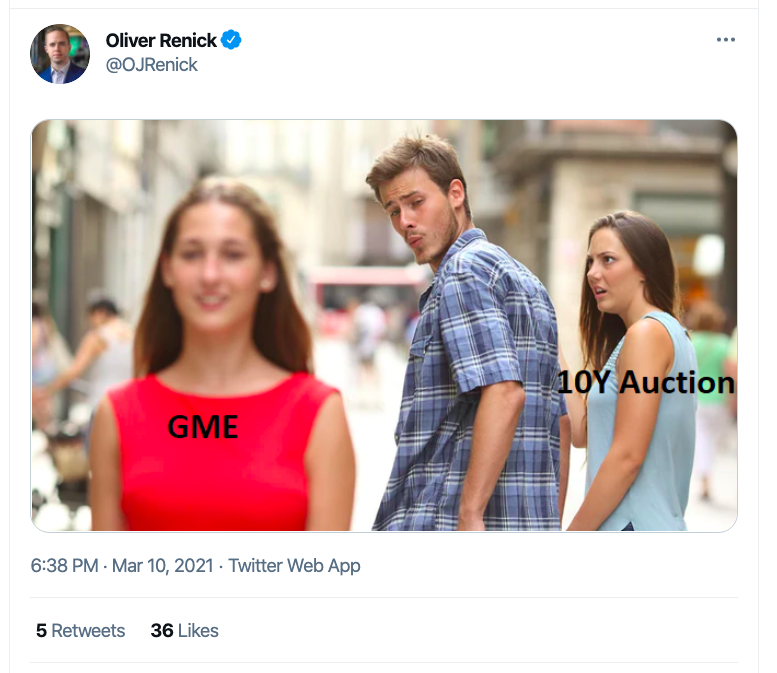The image size is (777, 673).
Task: Click the man in the plaid shirt
Action: 466,337
